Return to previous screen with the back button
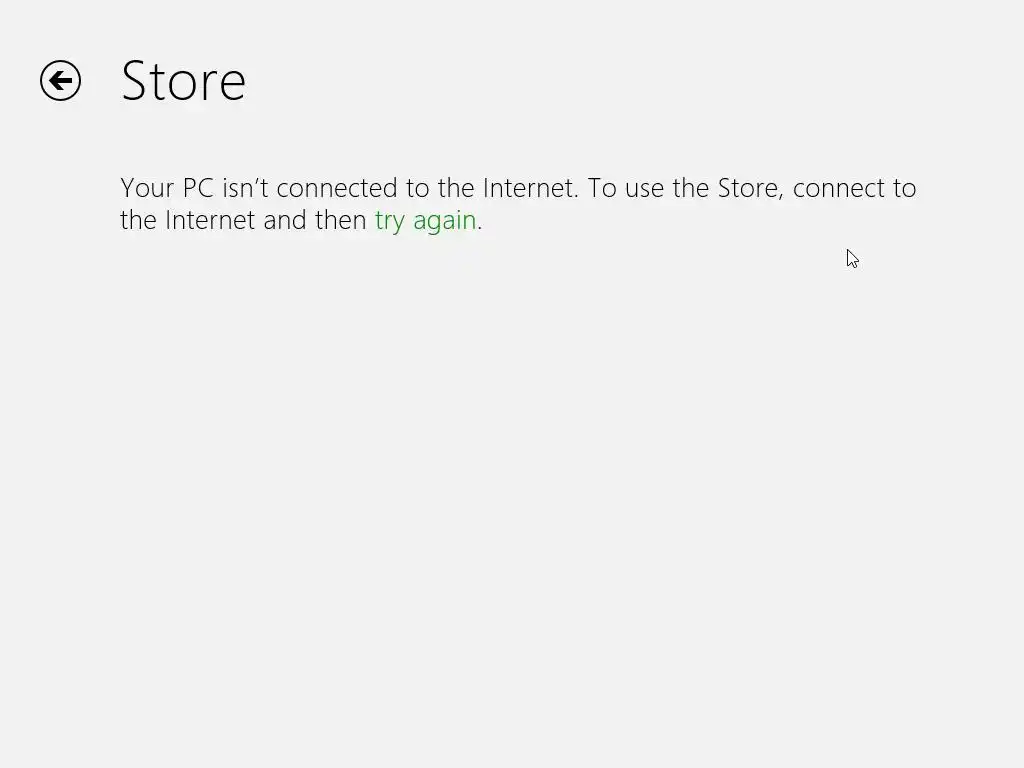 [60, 81]
